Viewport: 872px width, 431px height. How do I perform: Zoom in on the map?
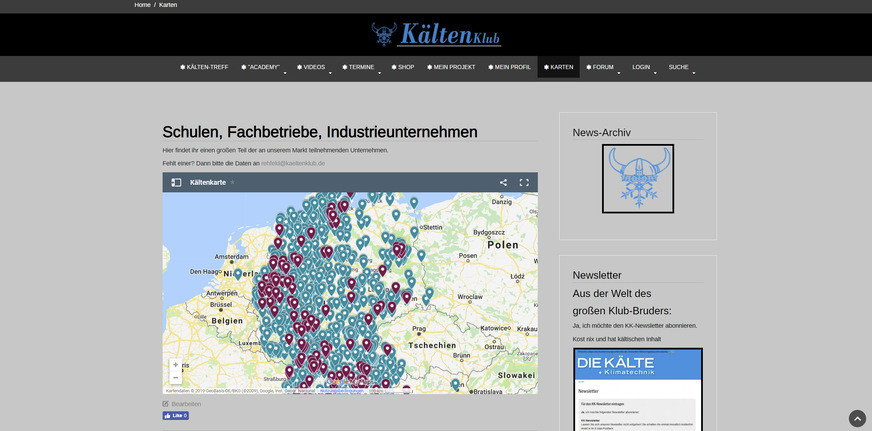pyautogui.click(x=176, y=365)
